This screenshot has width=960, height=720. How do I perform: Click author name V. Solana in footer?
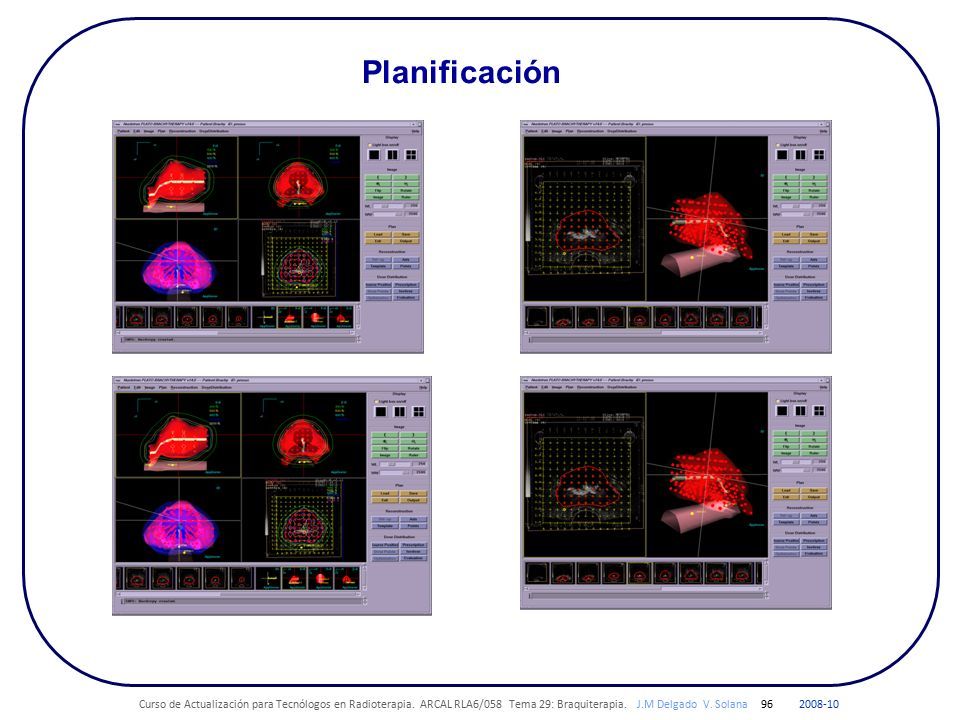pos(725,704)
